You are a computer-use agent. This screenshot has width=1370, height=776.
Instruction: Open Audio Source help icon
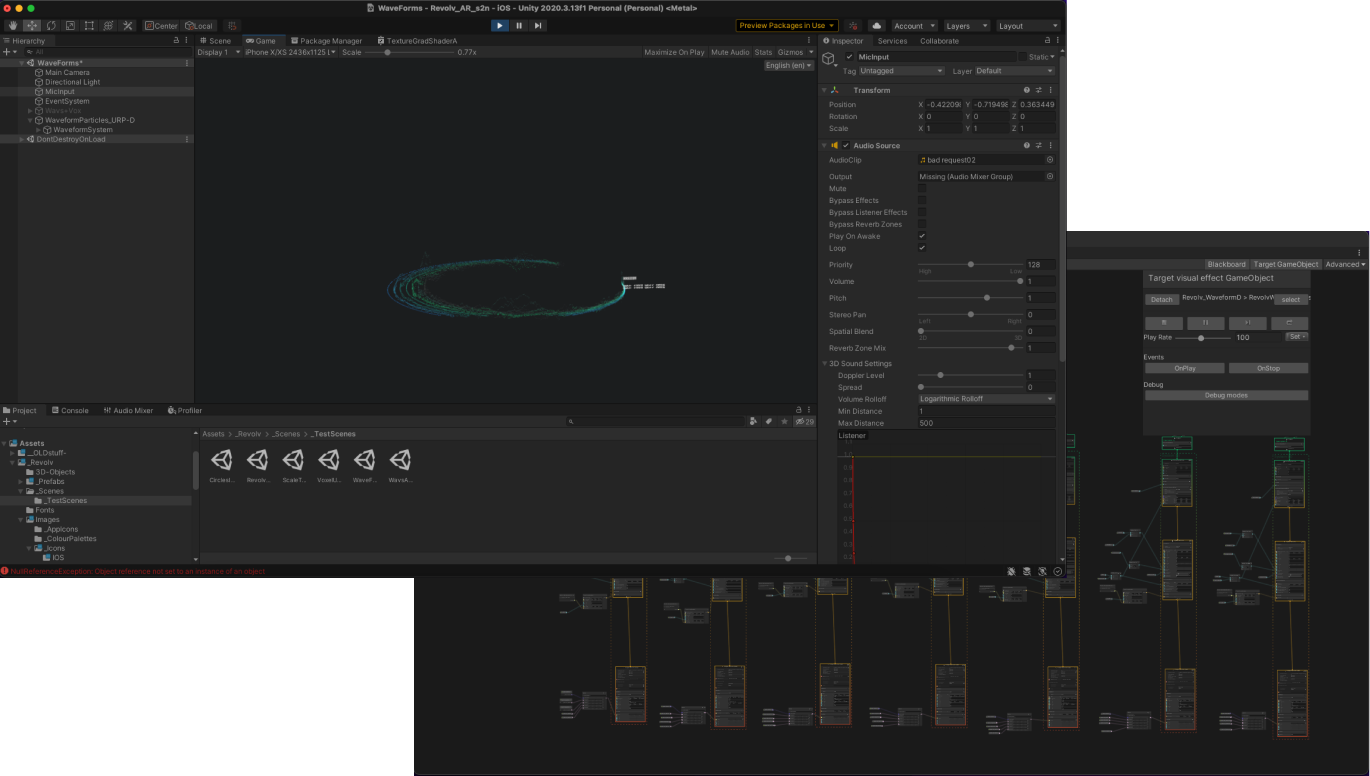[1026, 145]
